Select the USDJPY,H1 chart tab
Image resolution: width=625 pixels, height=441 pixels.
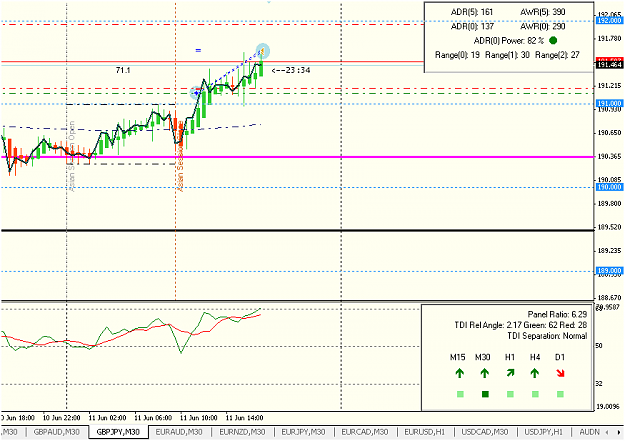[x=543, y=432]
